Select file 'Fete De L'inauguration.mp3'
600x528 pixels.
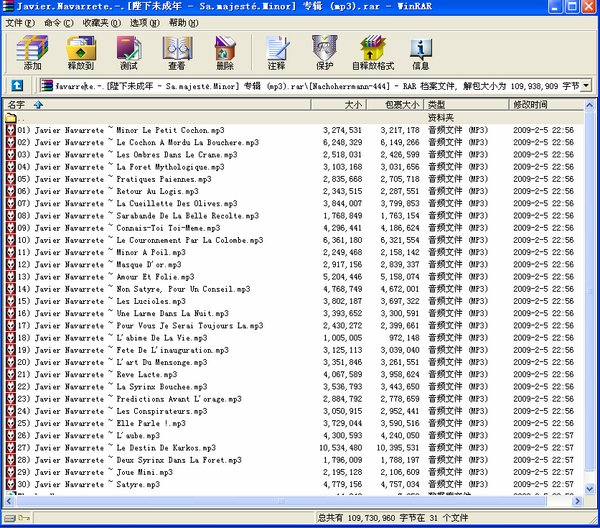click(123, 350)
